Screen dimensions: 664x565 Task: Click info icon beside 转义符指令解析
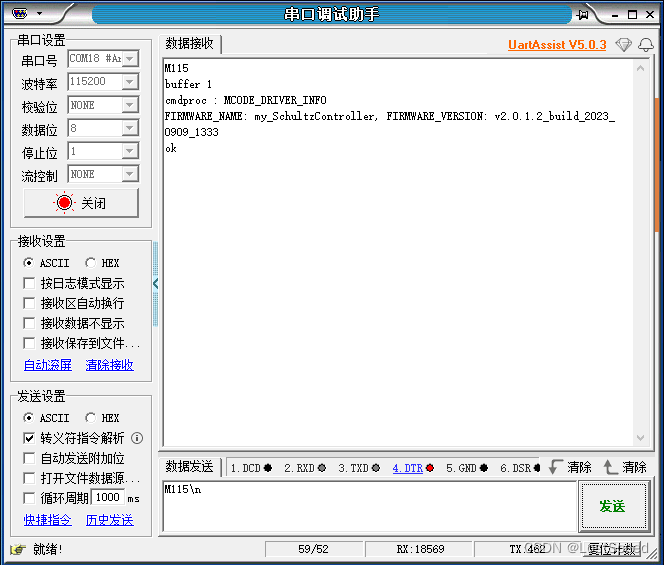click(137, 438)
